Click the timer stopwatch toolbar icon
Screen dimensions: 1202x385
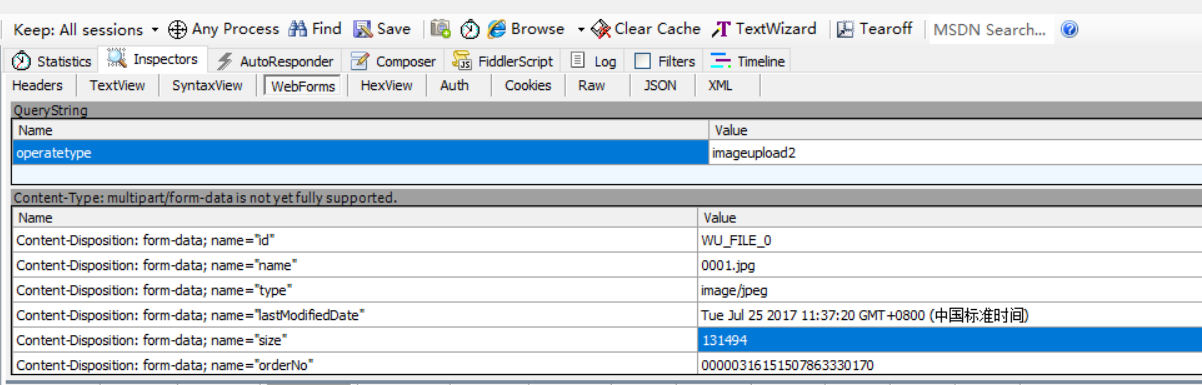(x=470, y=30)
